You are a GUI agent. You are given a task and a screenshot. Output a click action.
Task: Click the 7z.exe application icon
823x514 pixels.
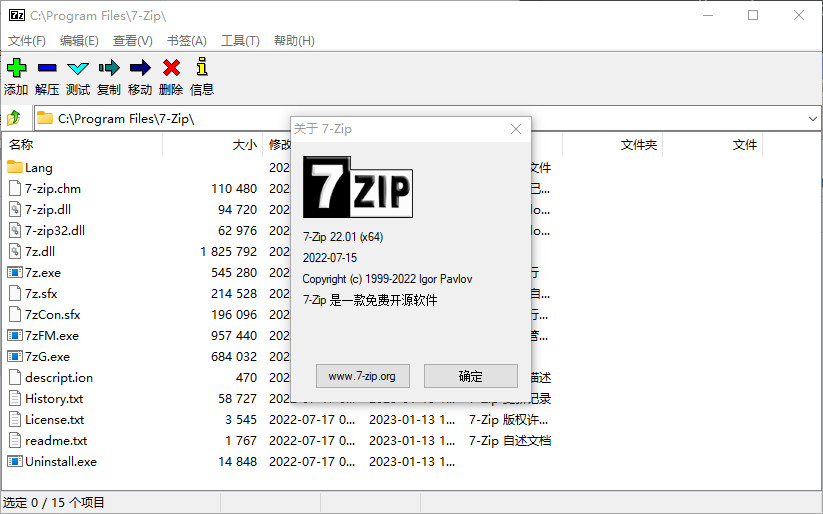pyautogui.click(x=15, y=272)
